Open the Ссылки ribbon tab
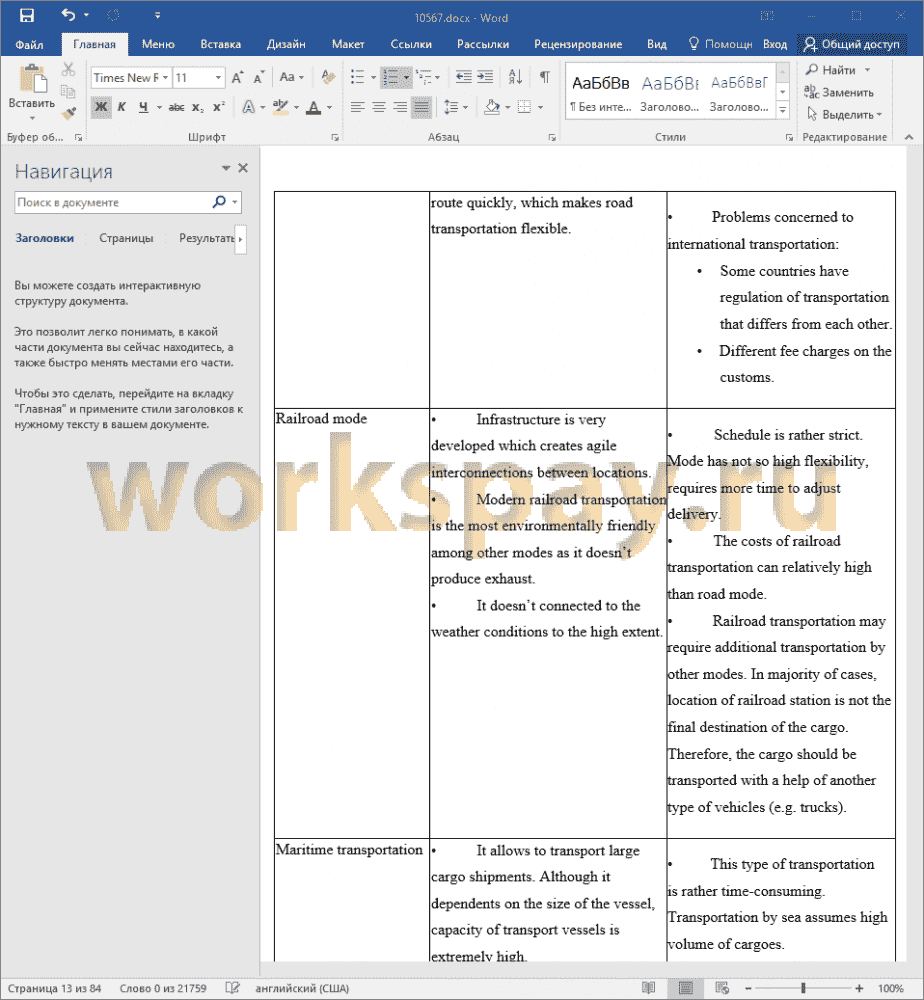924x1000 pixels. coord(411,44)
